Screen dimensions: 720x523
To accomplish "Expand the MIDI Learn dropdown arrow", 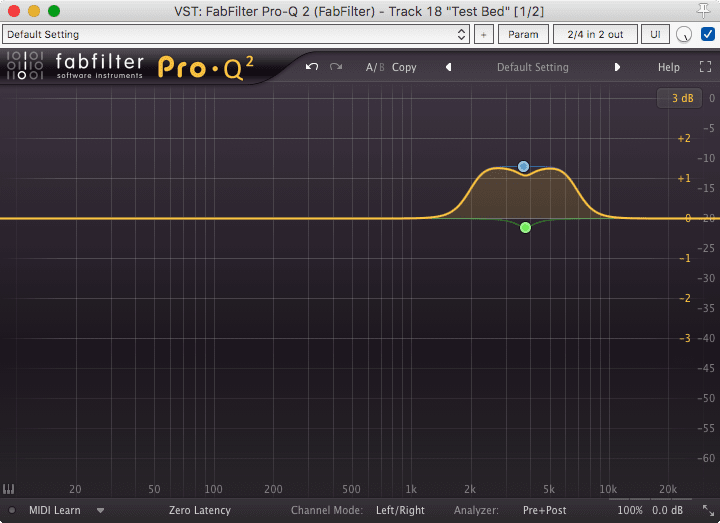I will pos(100,510).
